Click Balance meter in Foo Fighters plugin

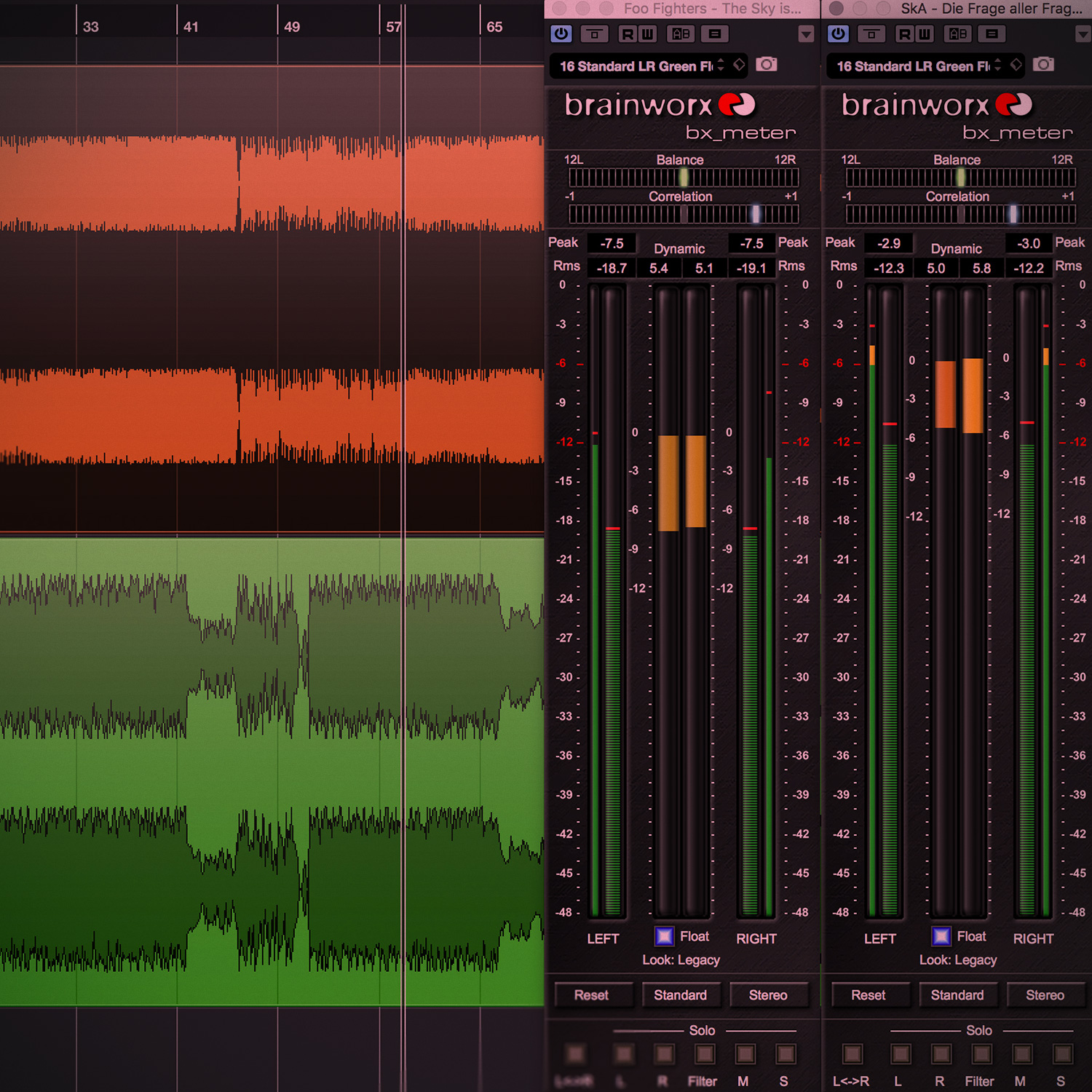[684, 177]
